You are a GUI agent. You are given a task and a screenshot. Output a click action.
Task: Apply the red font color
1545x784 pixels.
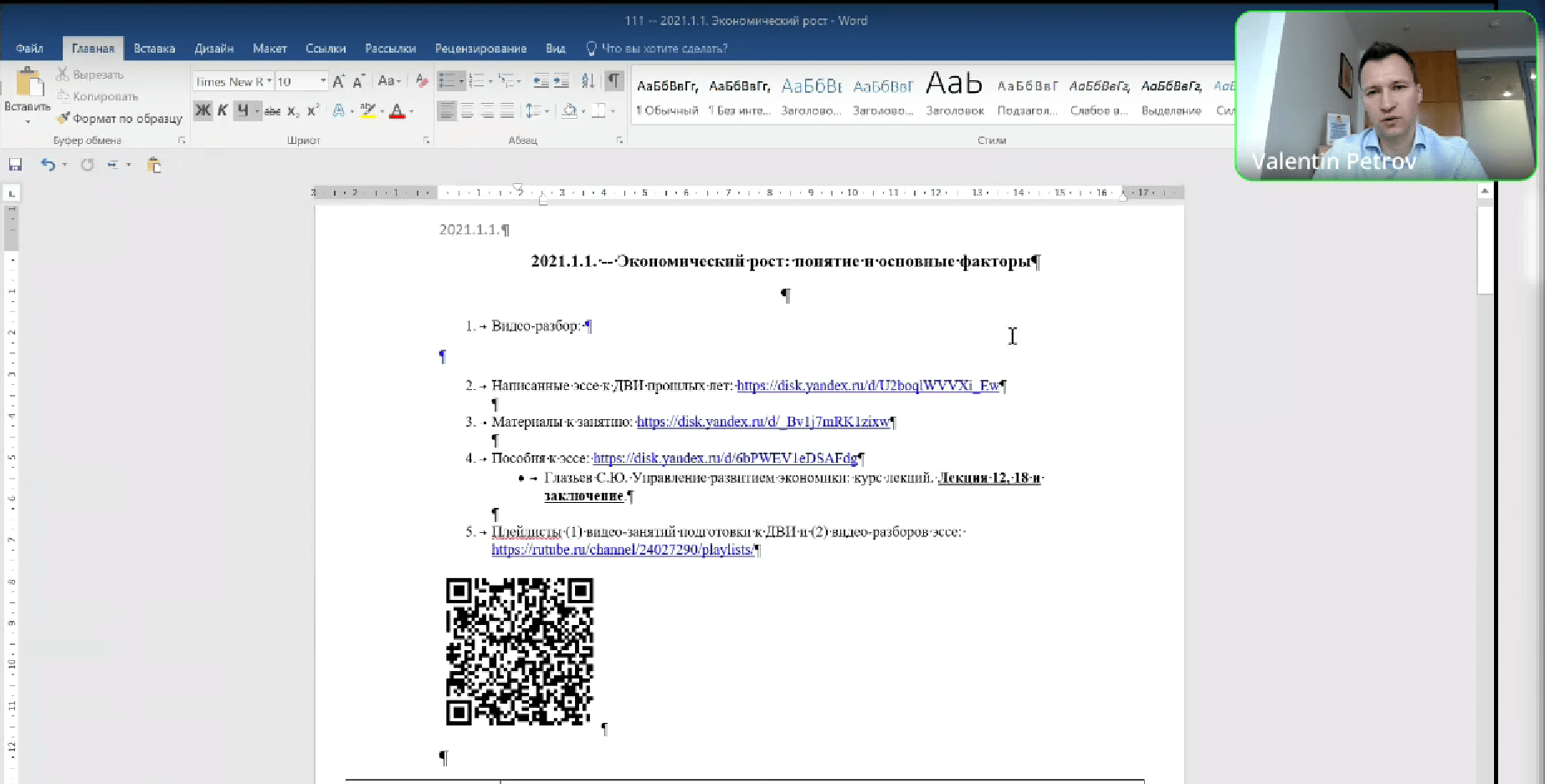click(x=398, y=110)
